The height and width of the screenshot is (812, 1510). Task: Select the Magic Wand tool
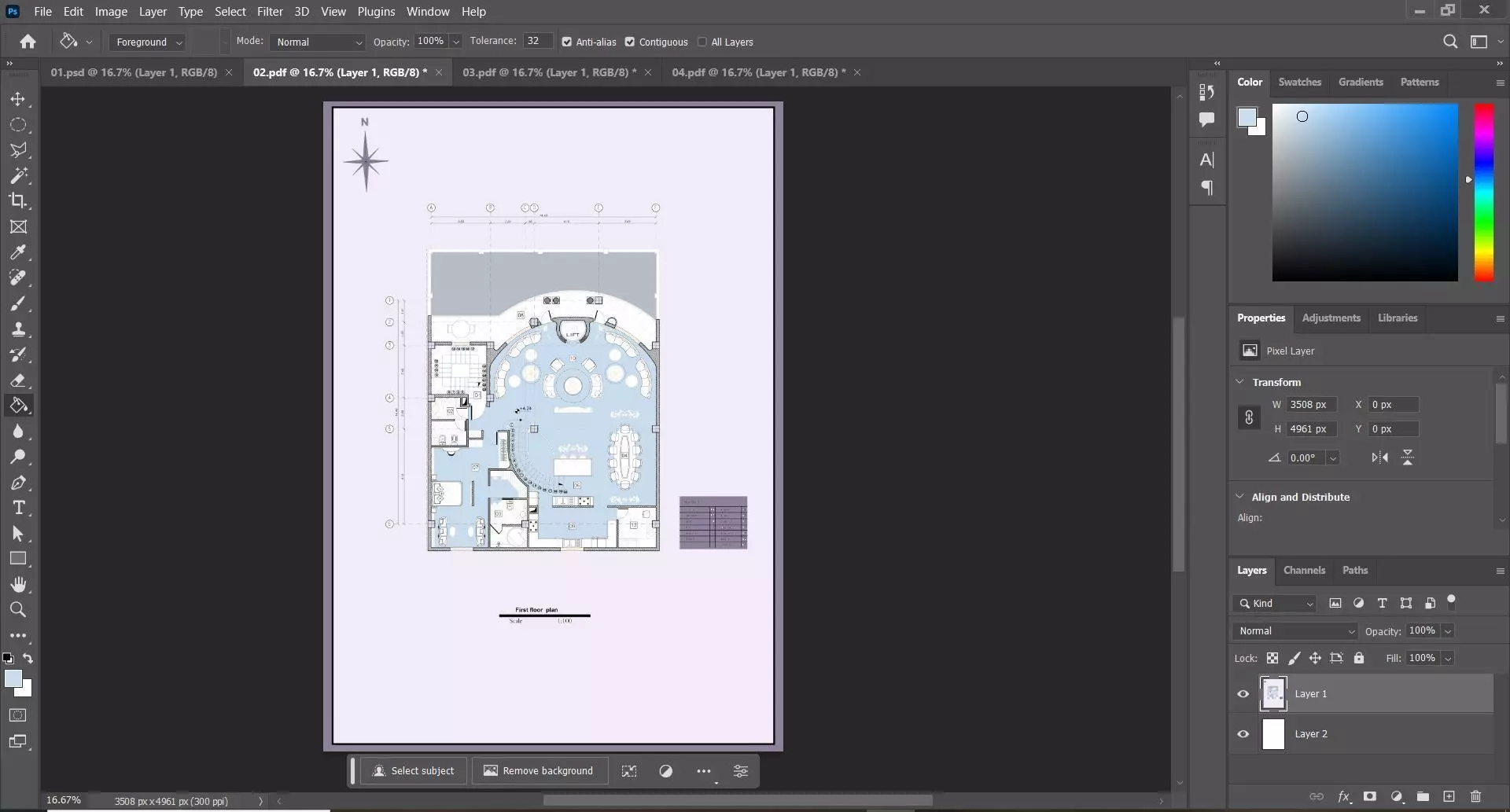coord(18,175)
